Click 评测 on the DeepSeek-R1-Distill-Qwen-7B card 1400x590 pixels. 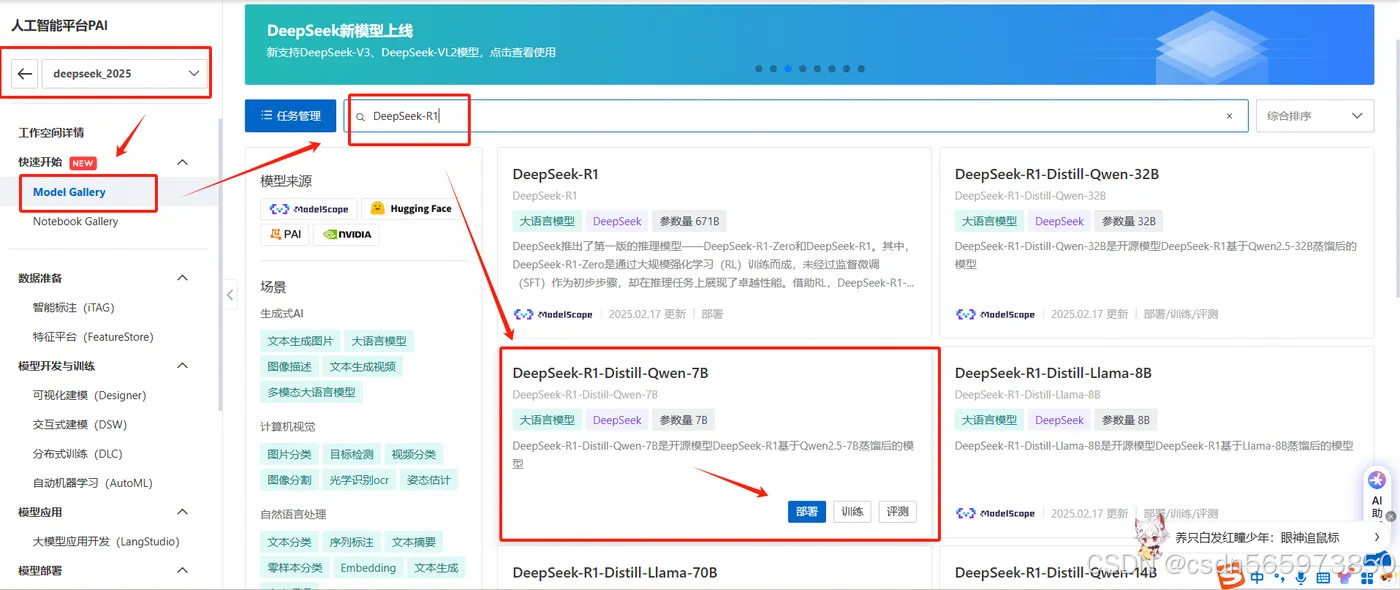(897, 511)
